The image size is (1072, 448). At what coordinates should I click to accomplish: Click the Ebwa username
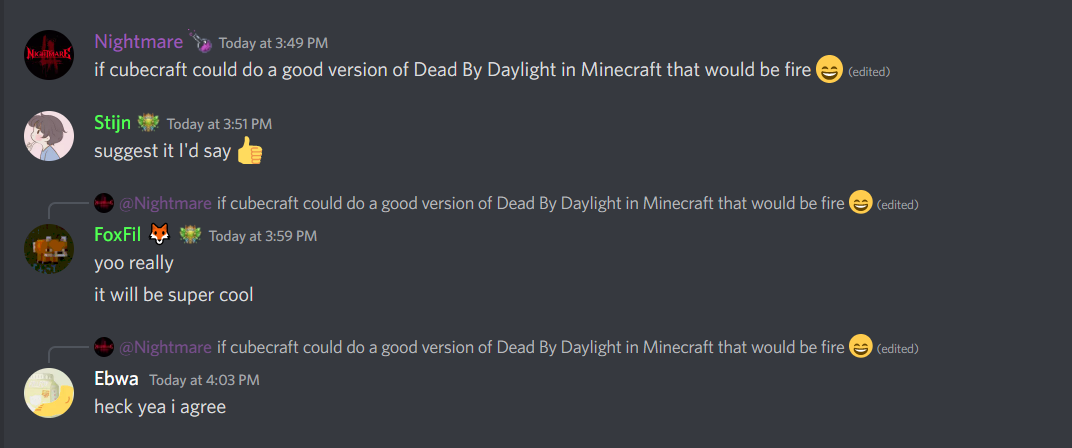point(116,379)
